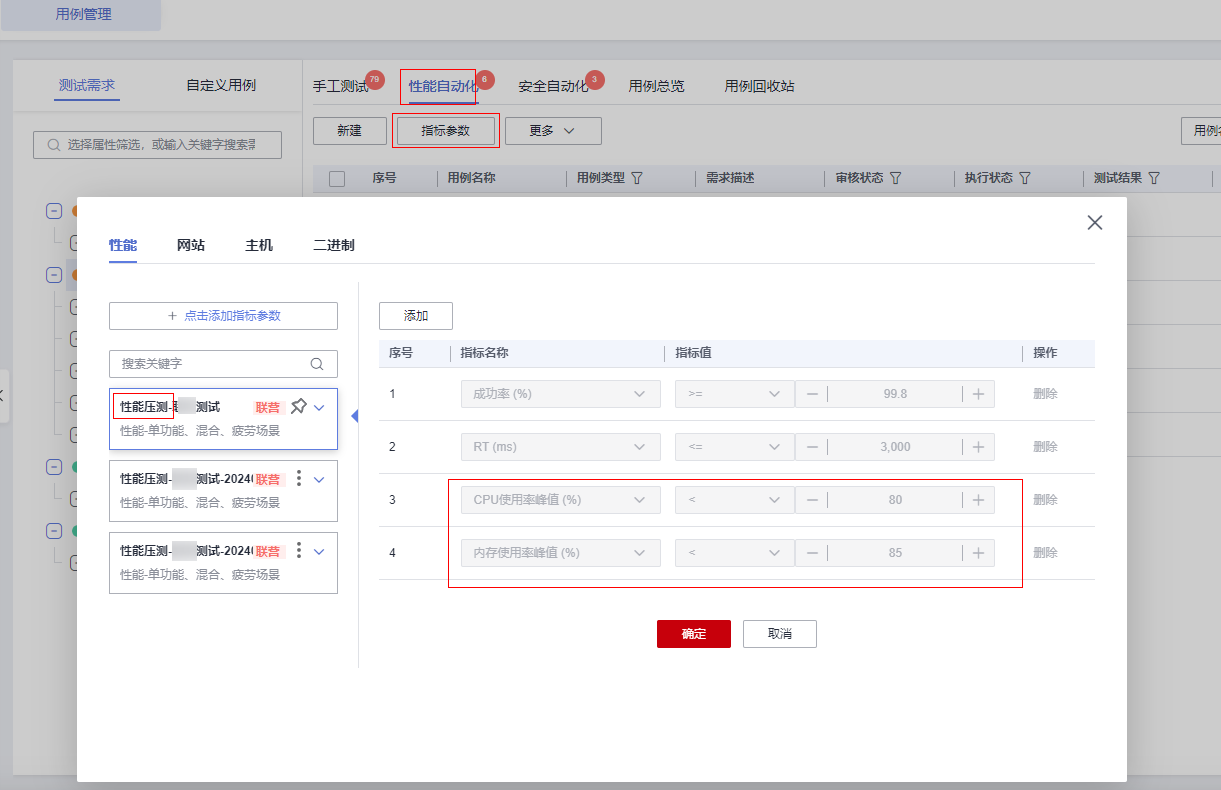Open the >= operator dropdown
The image size is (1221, 790).
735,394
